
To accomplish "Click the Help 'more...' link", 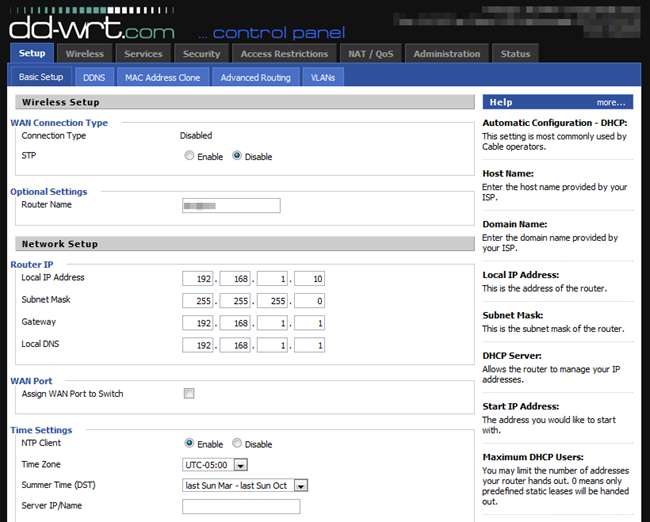I will tap(611, 102).
